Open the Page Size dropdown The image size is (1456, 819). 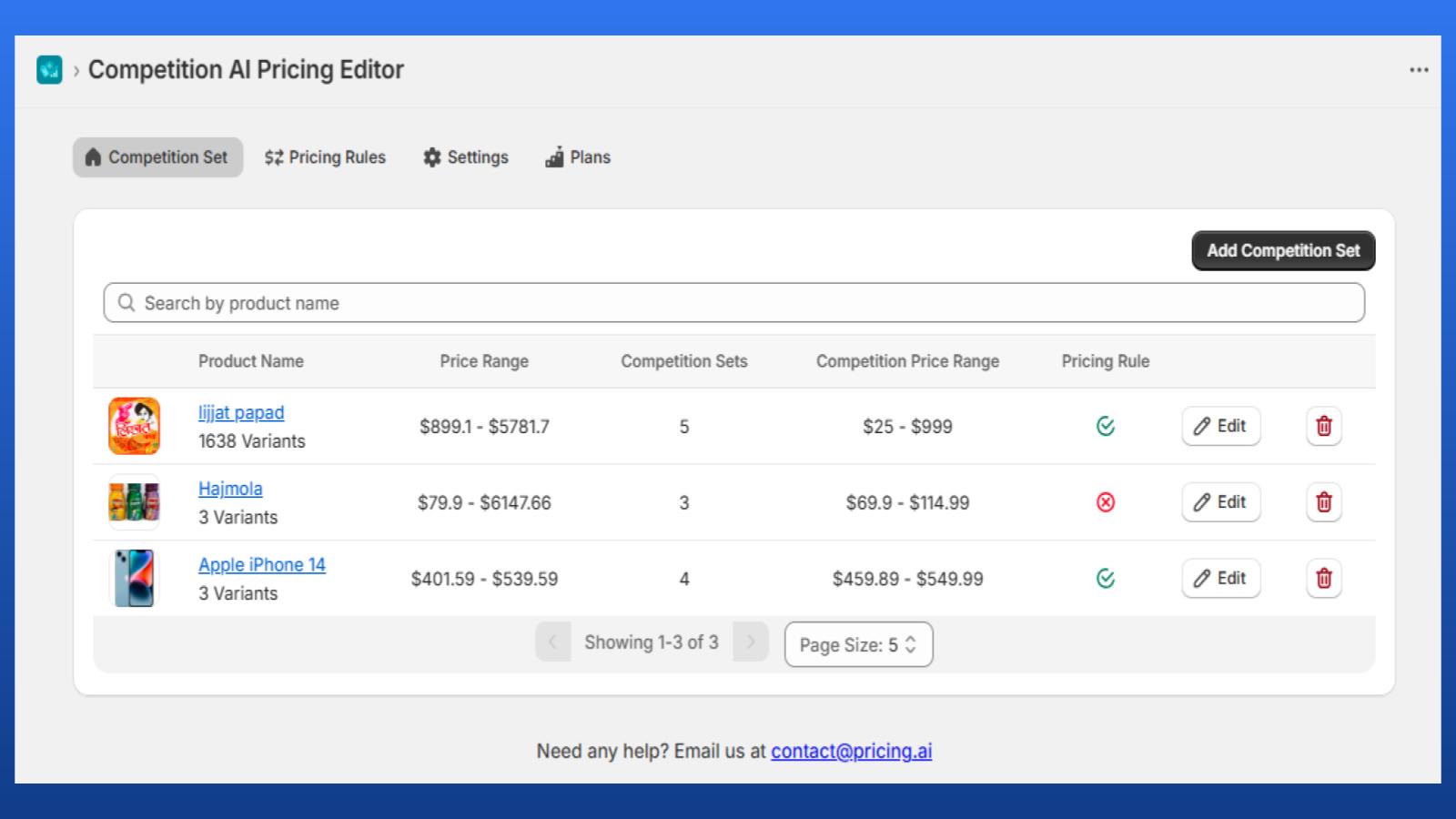point(858,644)
